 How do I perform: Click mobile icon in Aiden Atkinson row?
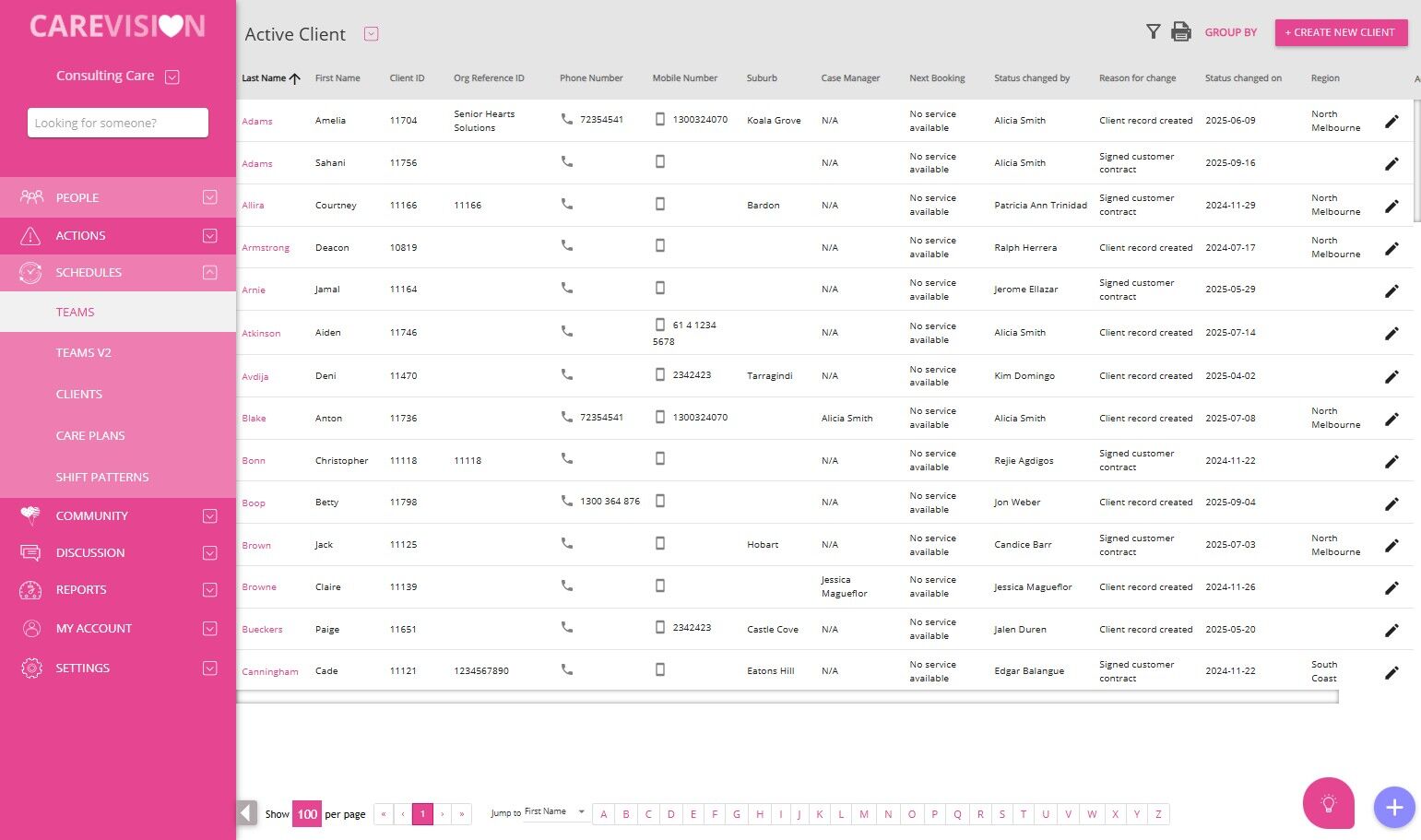pyautogui.click(x=659, y=325)
